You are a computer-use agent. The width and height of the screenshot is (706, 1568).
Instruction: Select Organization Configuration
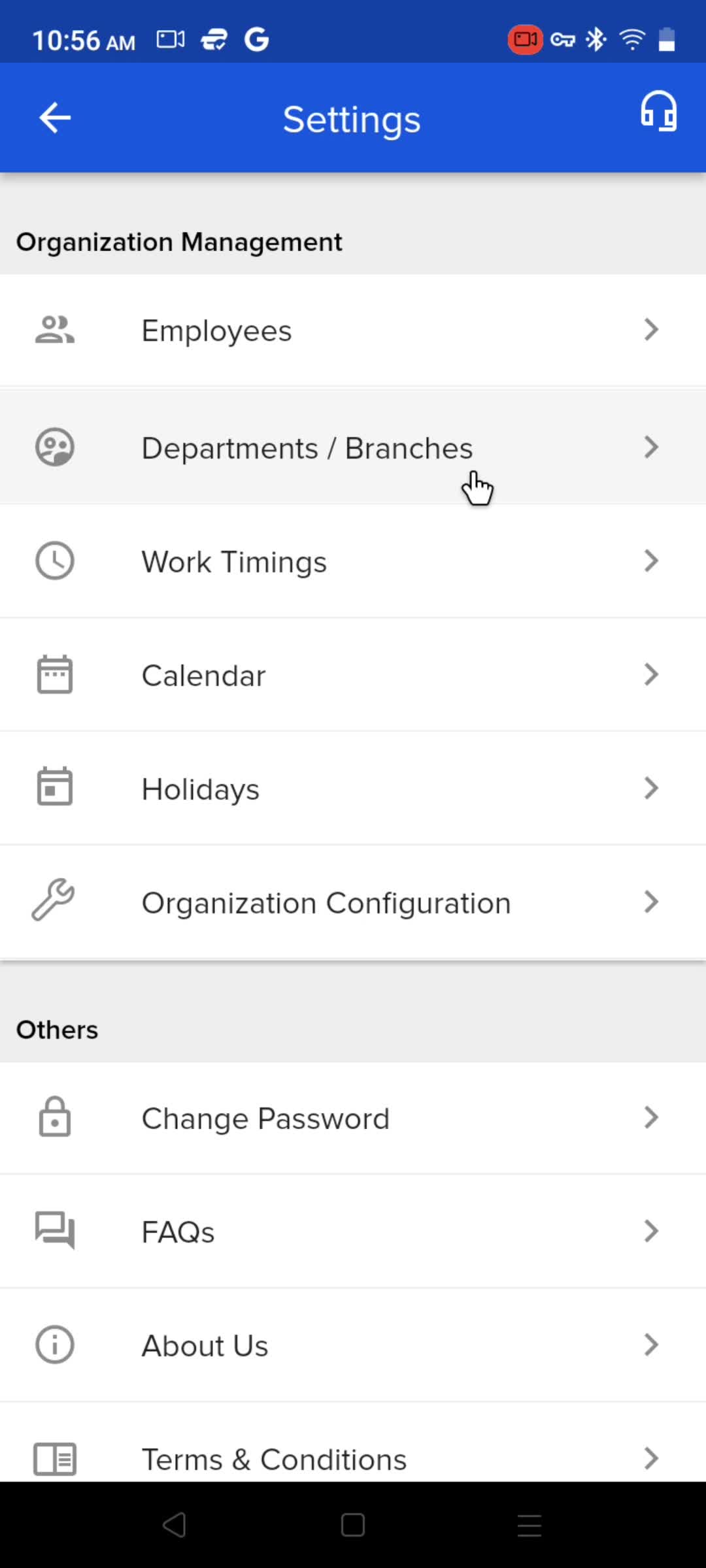[x=353, y=902]
